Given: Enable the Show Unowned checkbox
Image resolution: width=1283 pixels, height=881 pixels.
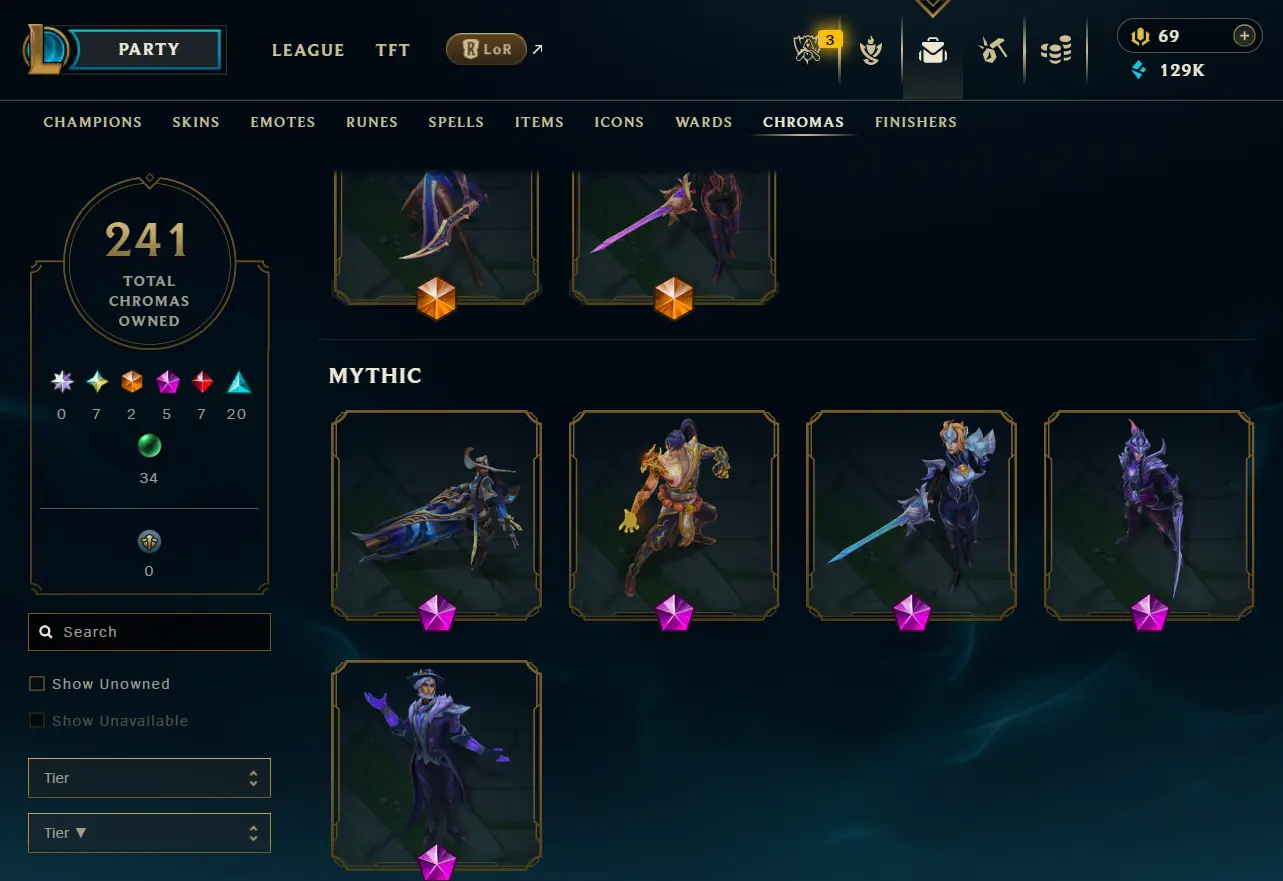Looking at the screenshot, I should [37, 684].
